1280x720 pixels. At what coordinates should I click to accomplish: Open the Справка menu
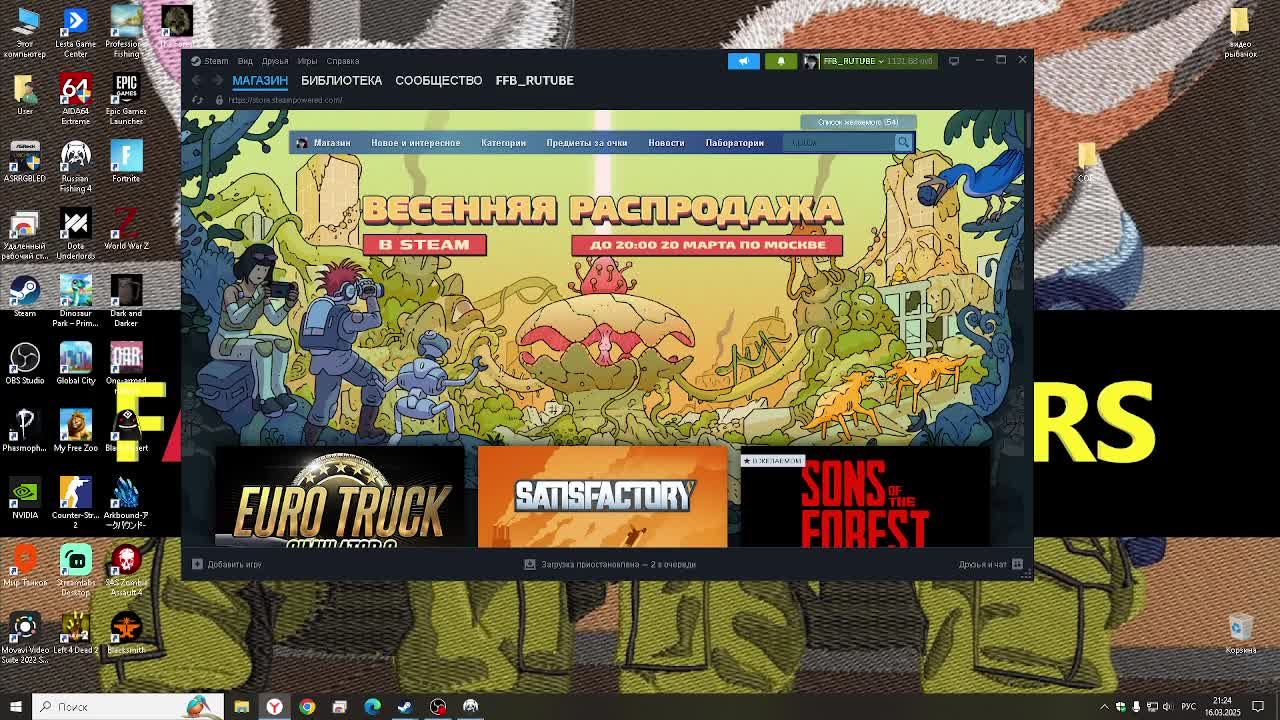(x=343, y=61)
